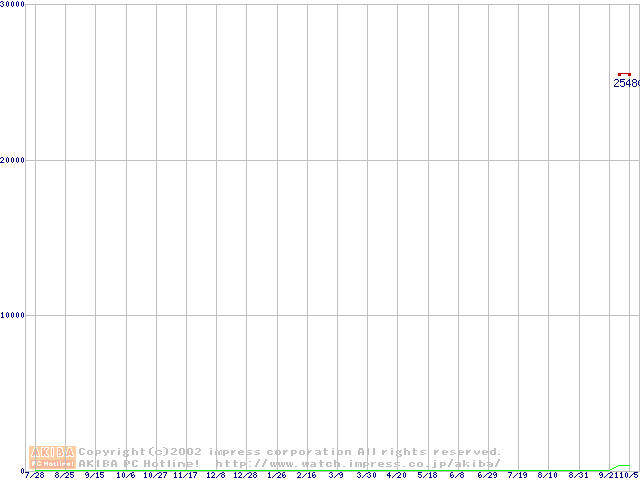Click the 4/20 date on x-axis

(396, 475)
